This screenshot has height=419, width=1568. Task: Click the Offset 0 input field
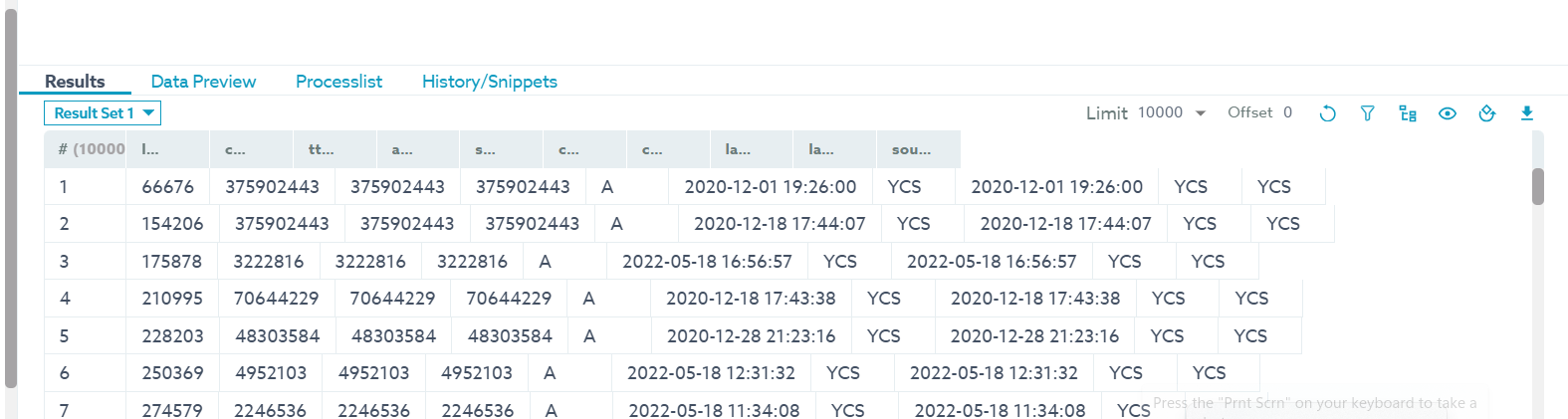point(1287,112)
